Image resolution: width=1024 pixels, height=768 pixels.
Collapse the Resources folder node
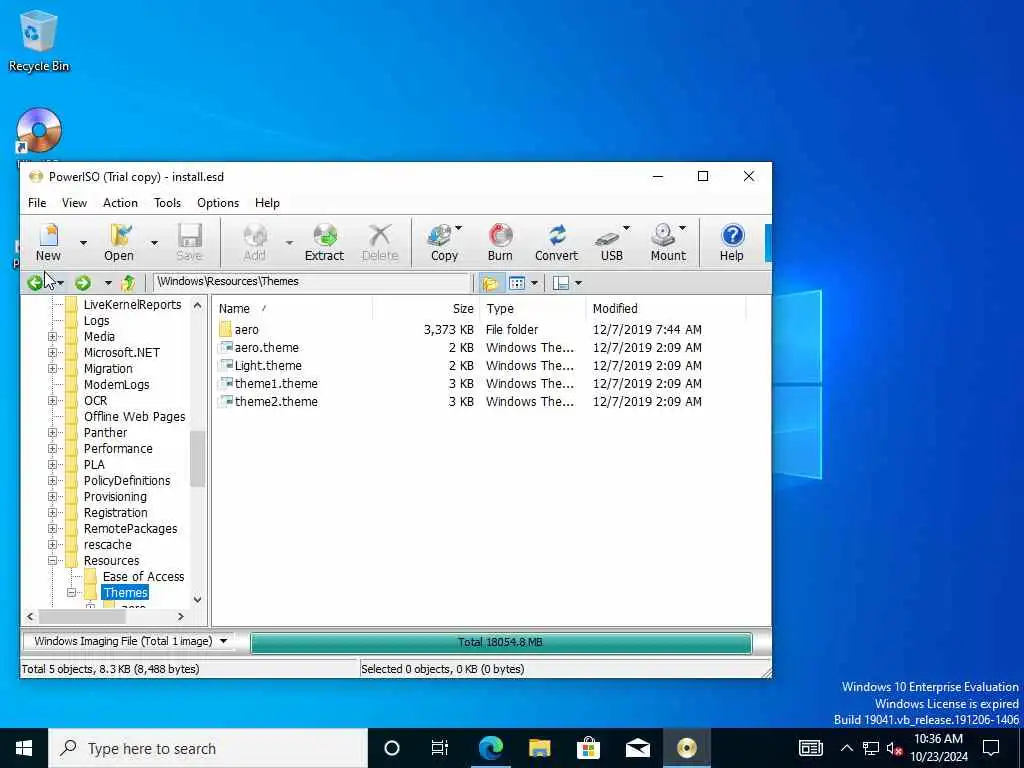pyautogui.click(x=52, y=560)
